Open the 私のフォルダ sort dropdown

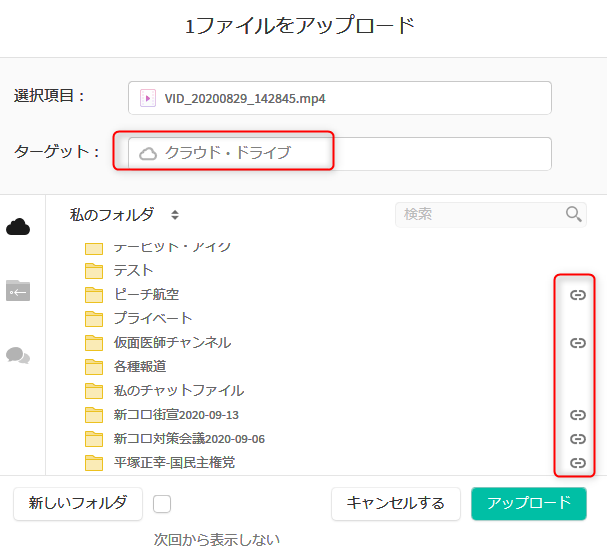click(175, 215)
